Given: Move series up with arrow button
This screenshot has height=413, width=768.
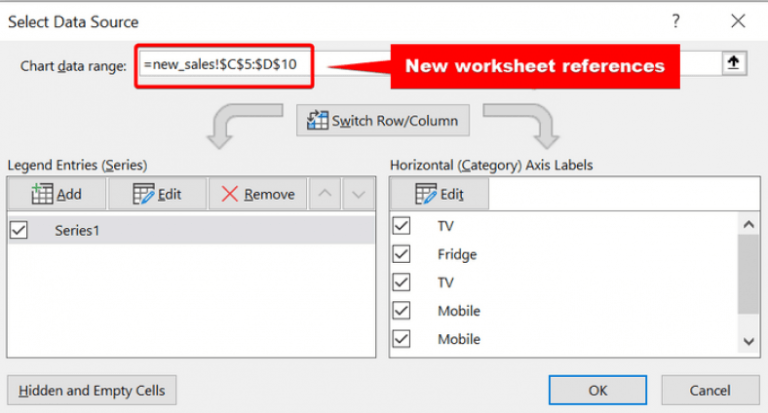Looking at the screenshot, I should click(324, 194).
